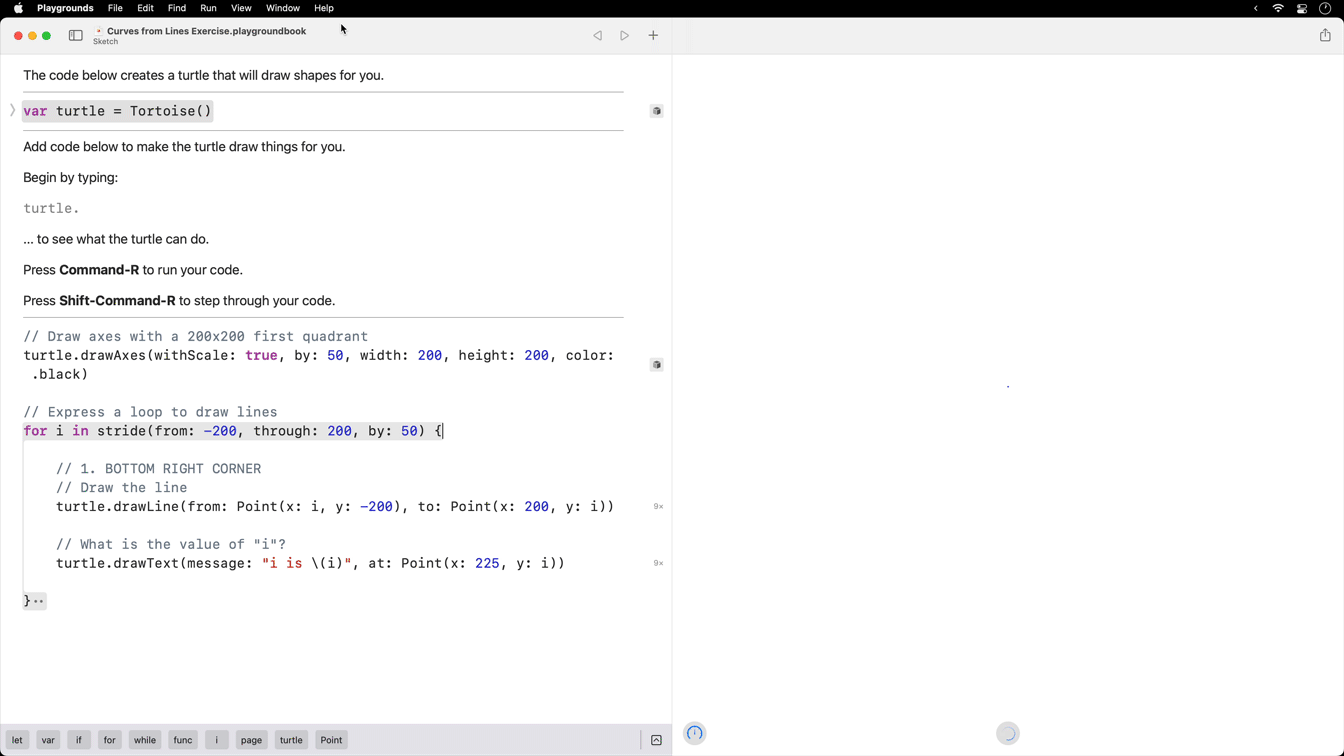The image size is (1344, 756).
Task: Navigate back using the back arrow
Action: pyautogui.click(x=597, y=35)
